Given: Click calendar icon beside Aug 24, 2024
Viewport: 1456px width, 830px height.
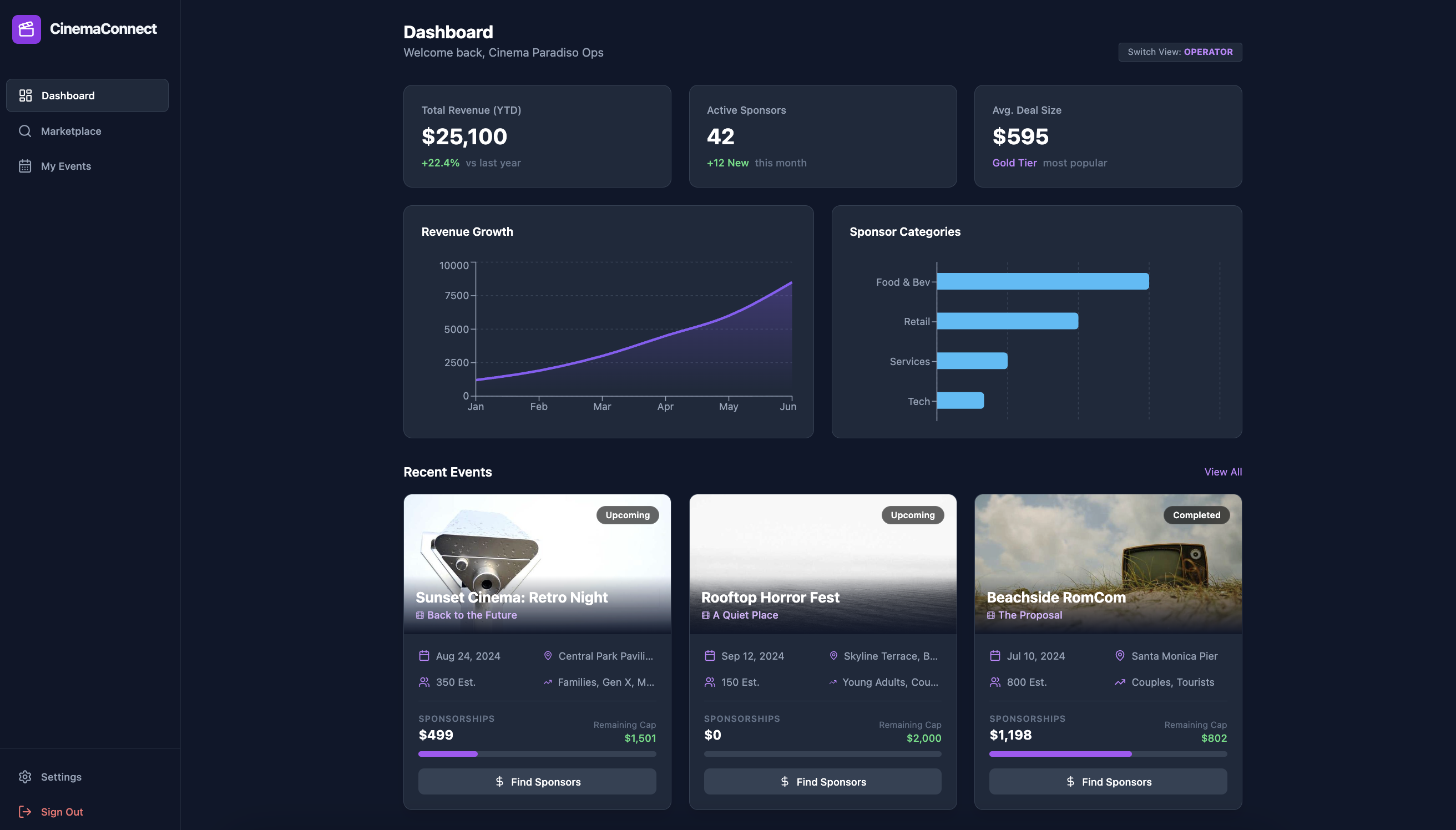Looking at the screenshot, I should (423, 656).
